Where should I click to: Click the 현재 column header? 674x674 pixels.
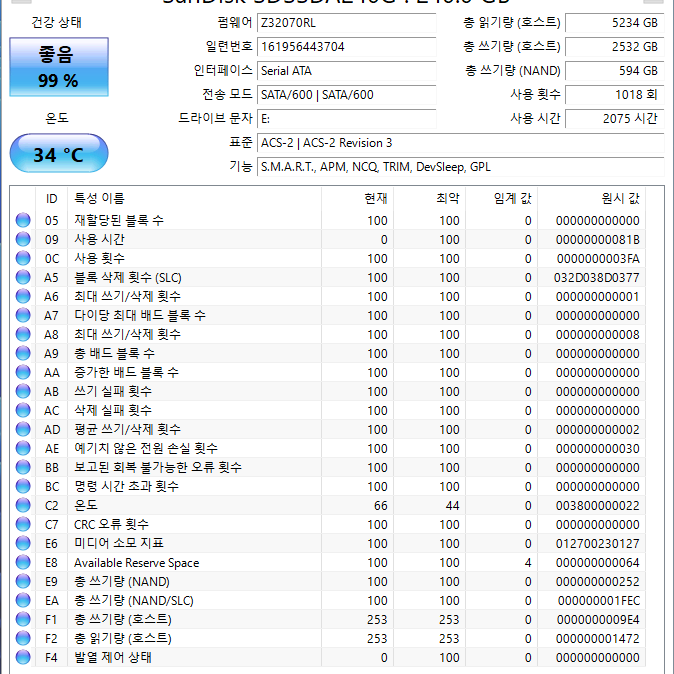click(358, 199)
